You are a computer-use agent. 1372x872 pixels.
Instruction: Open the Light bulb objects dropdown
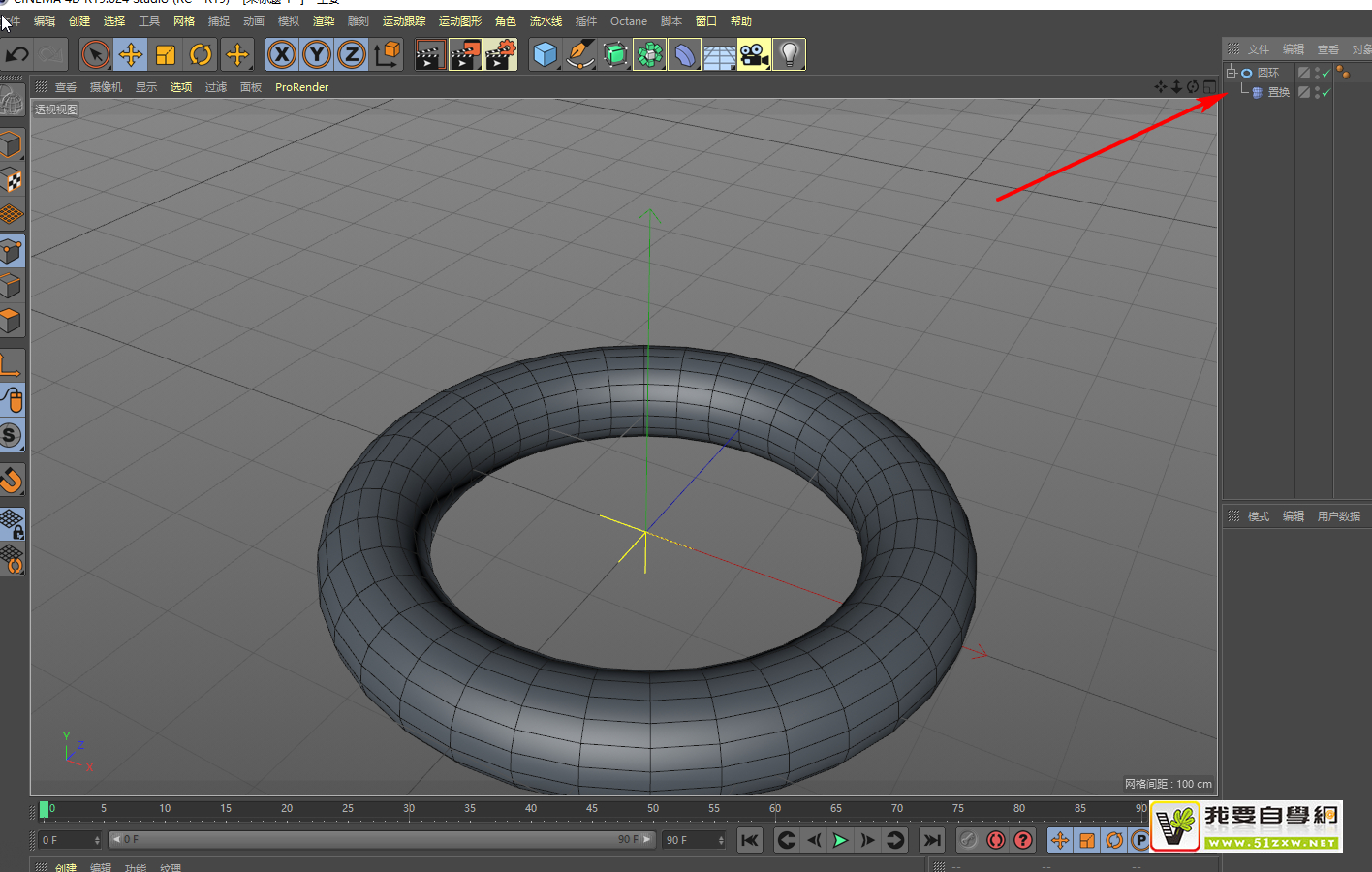(789, 54)
